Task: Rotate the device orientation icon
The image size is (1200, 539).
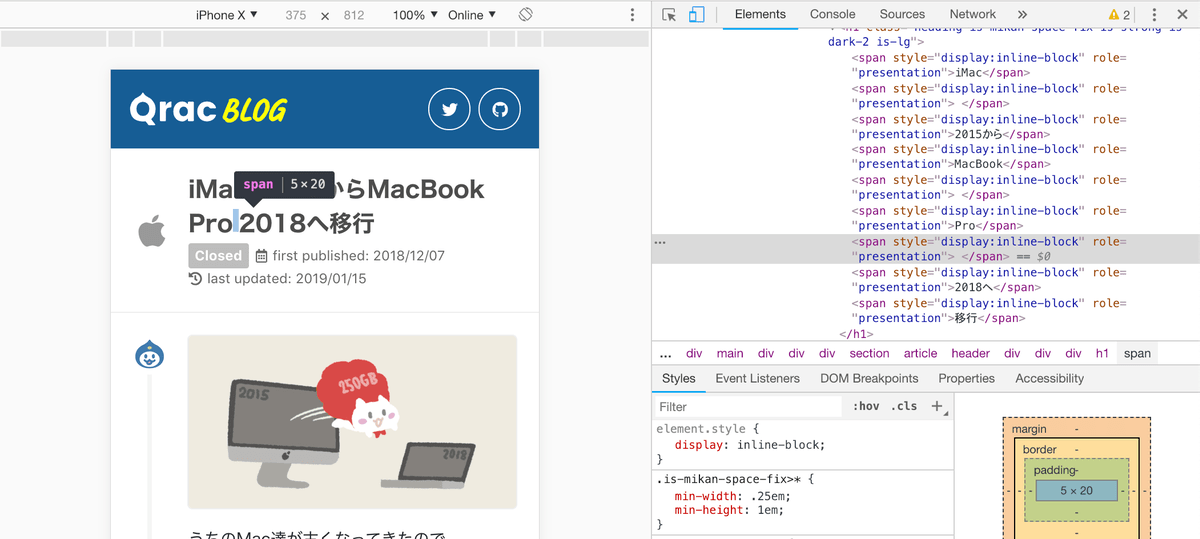Action: (x=526, y=15)
